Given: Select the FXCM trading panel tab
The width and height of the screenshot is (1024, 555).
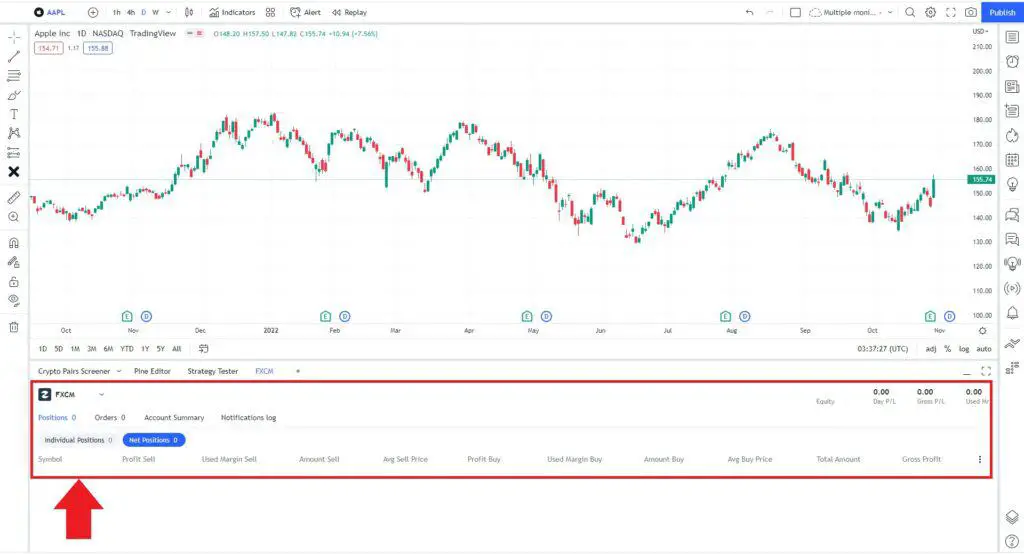Looking at the screenshot, I should pos(264,372).
